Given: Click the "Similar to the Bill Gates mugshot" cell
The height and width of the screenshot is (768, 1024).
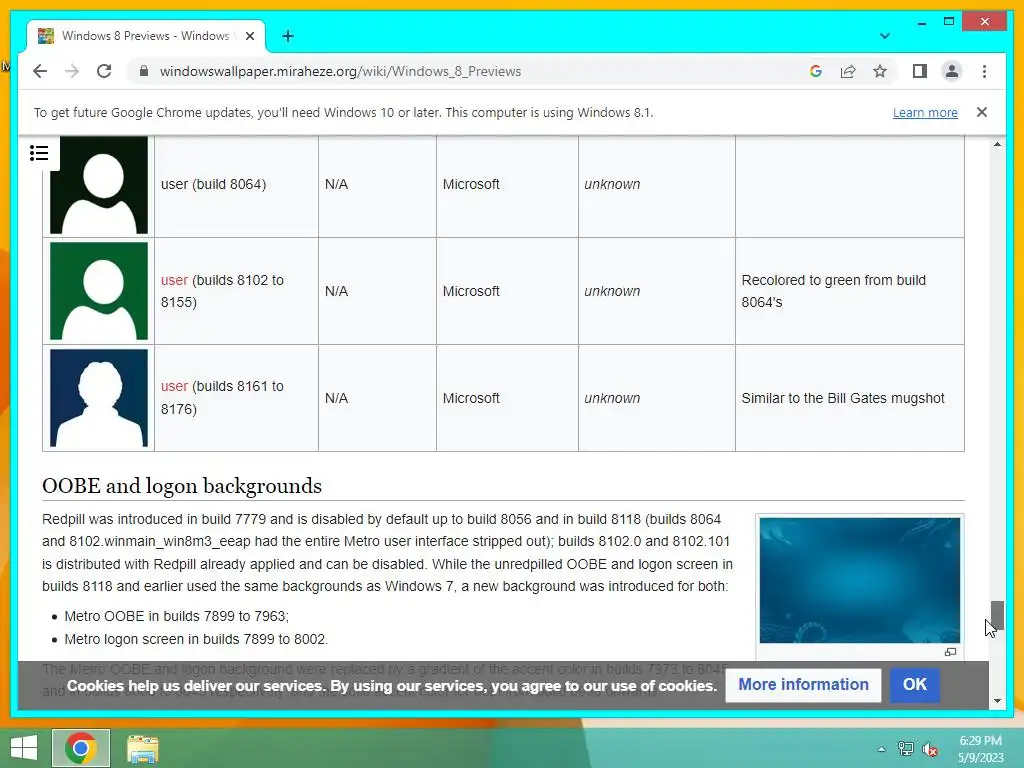Looking at the screenshot, I should (x=850, y=398).
